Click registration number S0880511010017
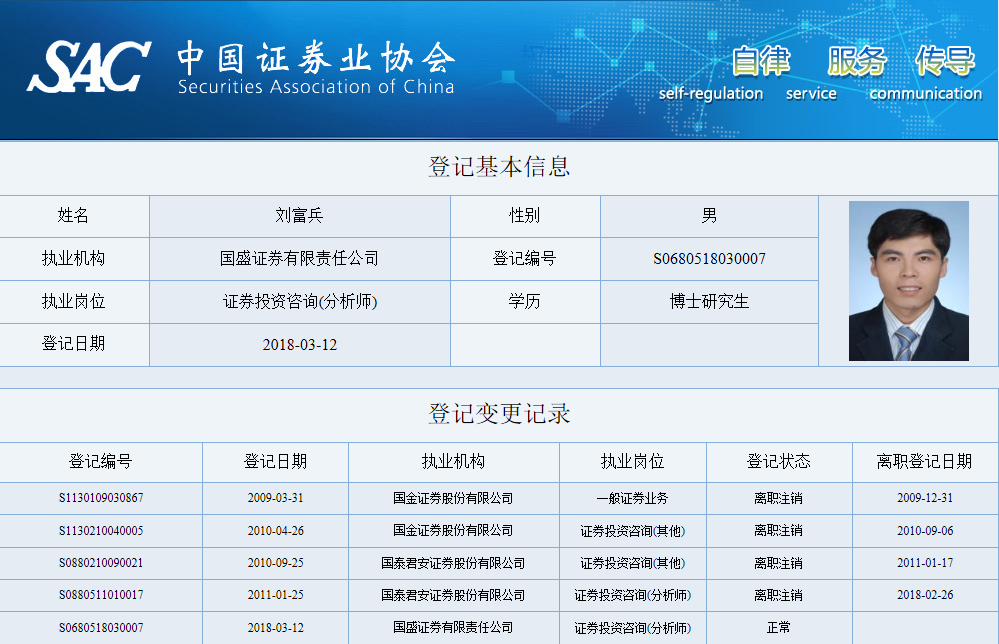This screenshot has height=644, width=999. pyautogui.click(x=101, y=595)
